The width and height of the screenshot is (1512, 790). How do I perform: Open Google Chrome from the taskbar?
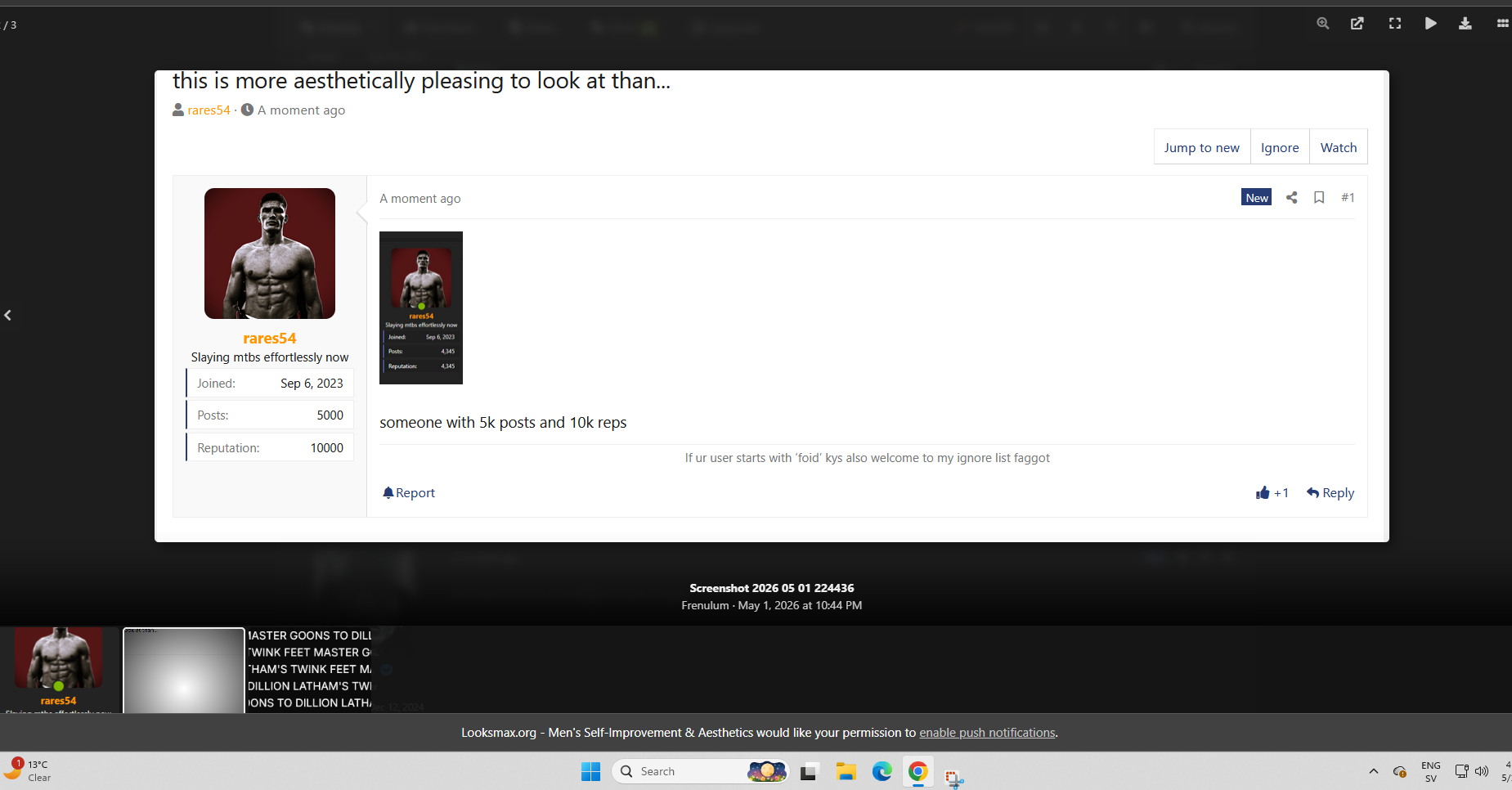(918, 771)
